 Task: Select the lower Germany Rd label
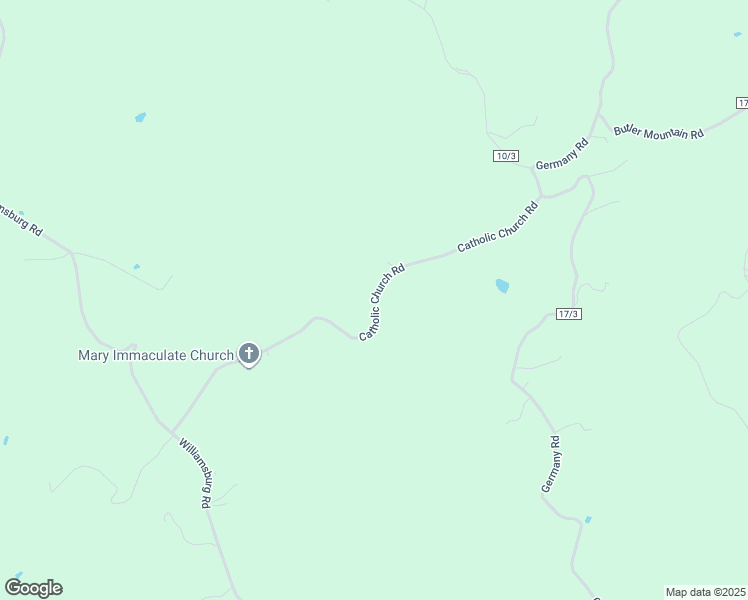(x=551, y=464)
